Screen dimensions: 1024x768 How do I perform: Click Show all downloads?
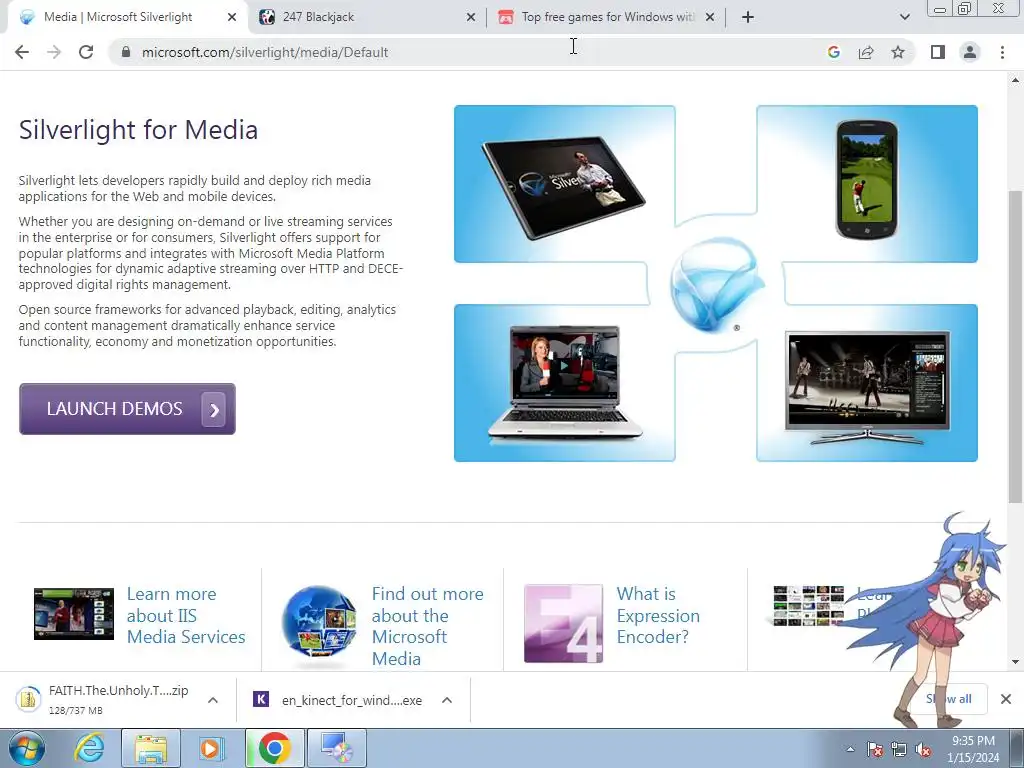(949, 699)
